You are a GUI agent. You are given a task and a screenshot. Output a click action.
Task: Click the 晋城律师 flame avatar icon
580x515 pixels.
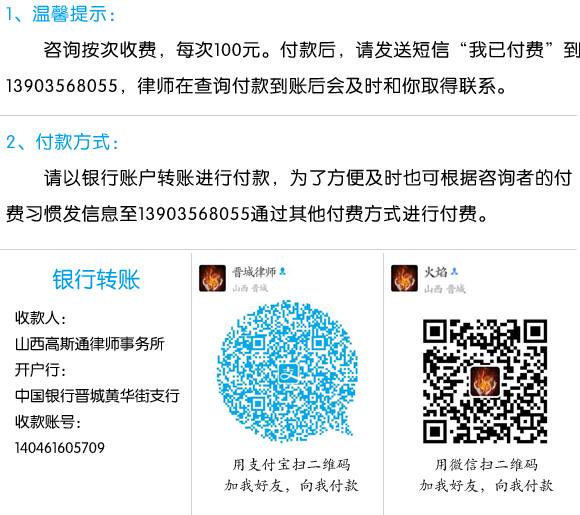pos(212,278)
